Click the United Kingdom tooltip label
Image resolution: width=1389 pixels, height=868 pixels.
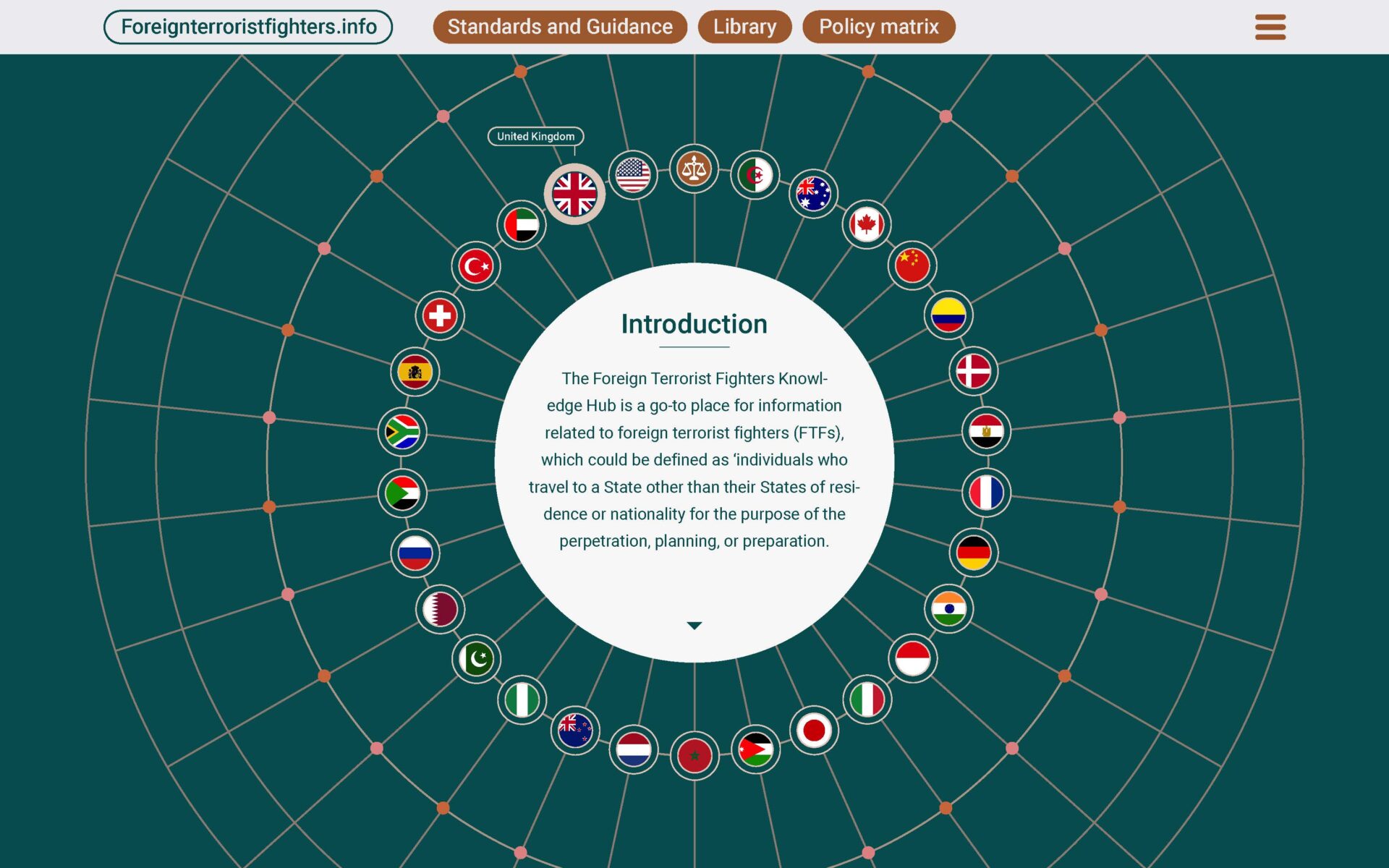click(x=535, y=136)
